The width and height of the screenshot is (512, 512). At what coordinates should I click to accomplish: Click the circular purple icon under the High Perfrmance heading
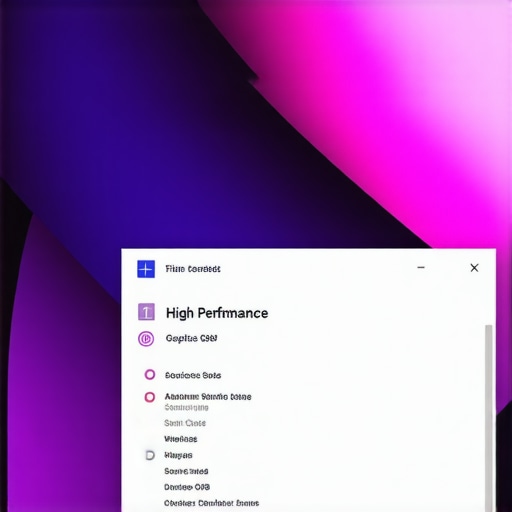(x=146, y=339)
